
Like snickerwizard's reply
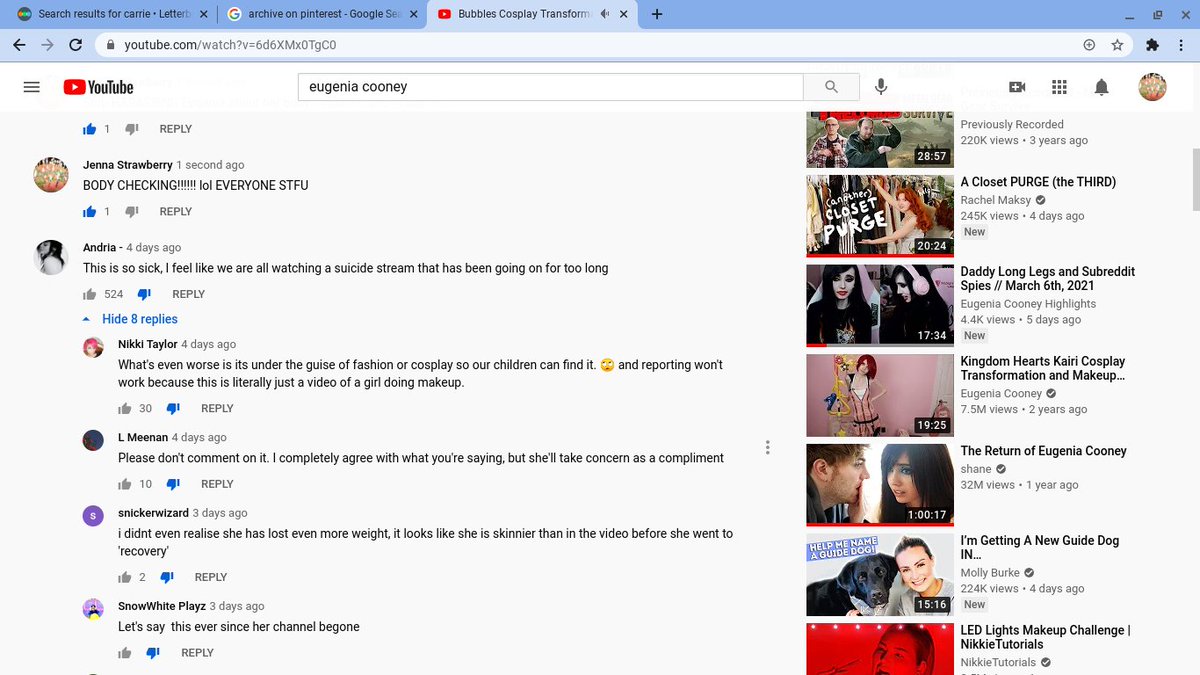pos(125,577)
